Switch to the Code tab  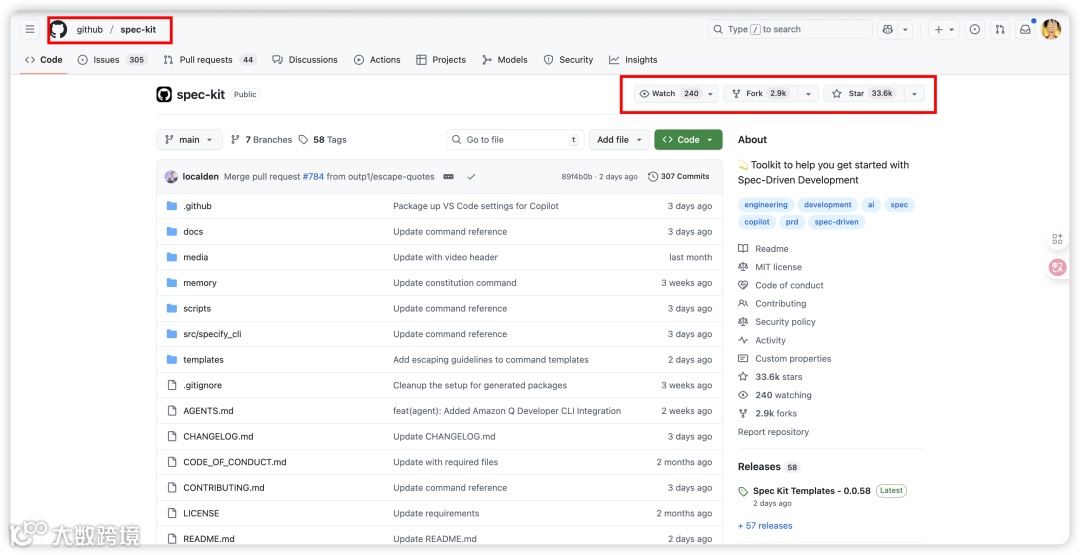tap(43, 60)
